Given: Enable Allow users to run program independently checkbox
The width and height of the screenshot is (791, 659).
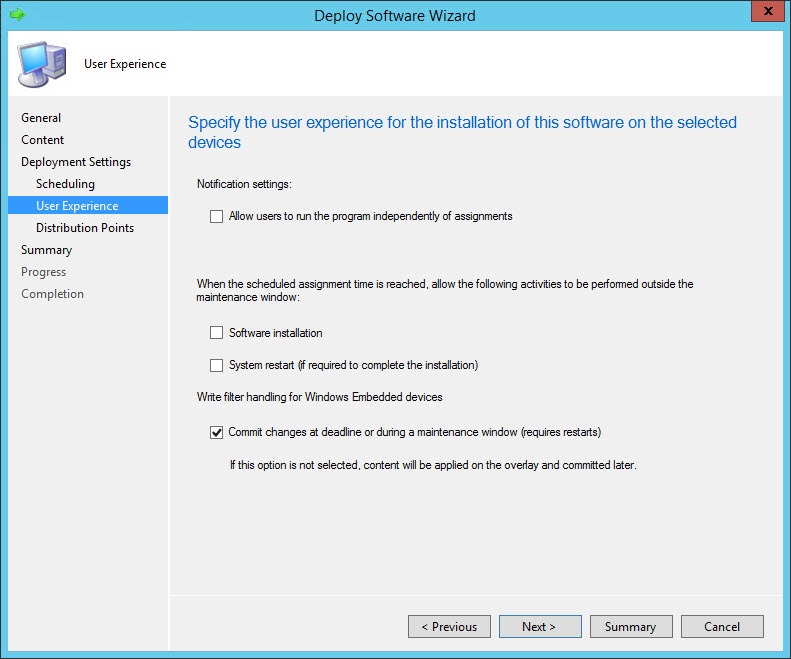Looking at the screenshot, I should [x=217, y=216].
